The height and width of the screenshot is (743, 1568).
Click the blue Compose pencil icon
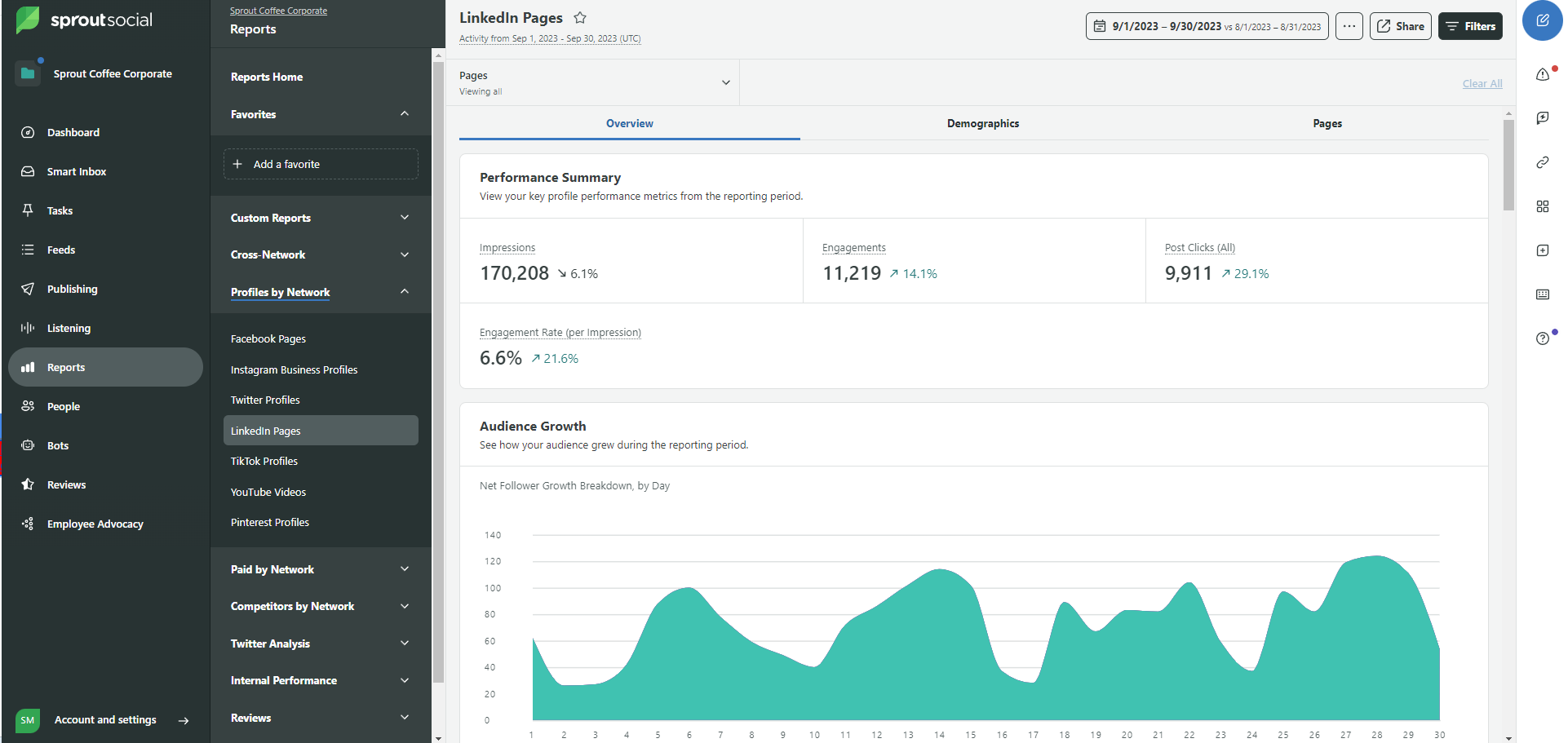(1542, 21)
